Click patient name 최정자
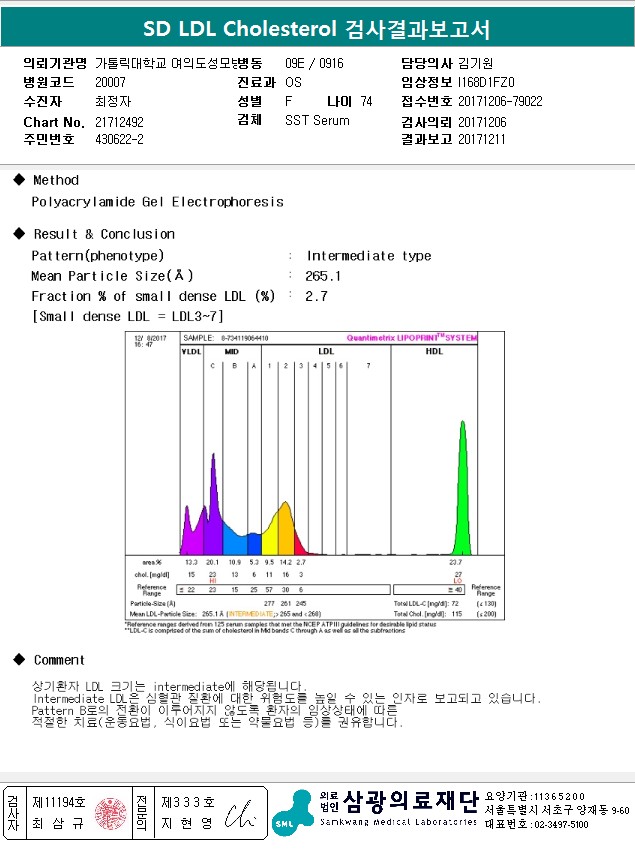This screenshot has height=851, width=635. pos(113,101)
